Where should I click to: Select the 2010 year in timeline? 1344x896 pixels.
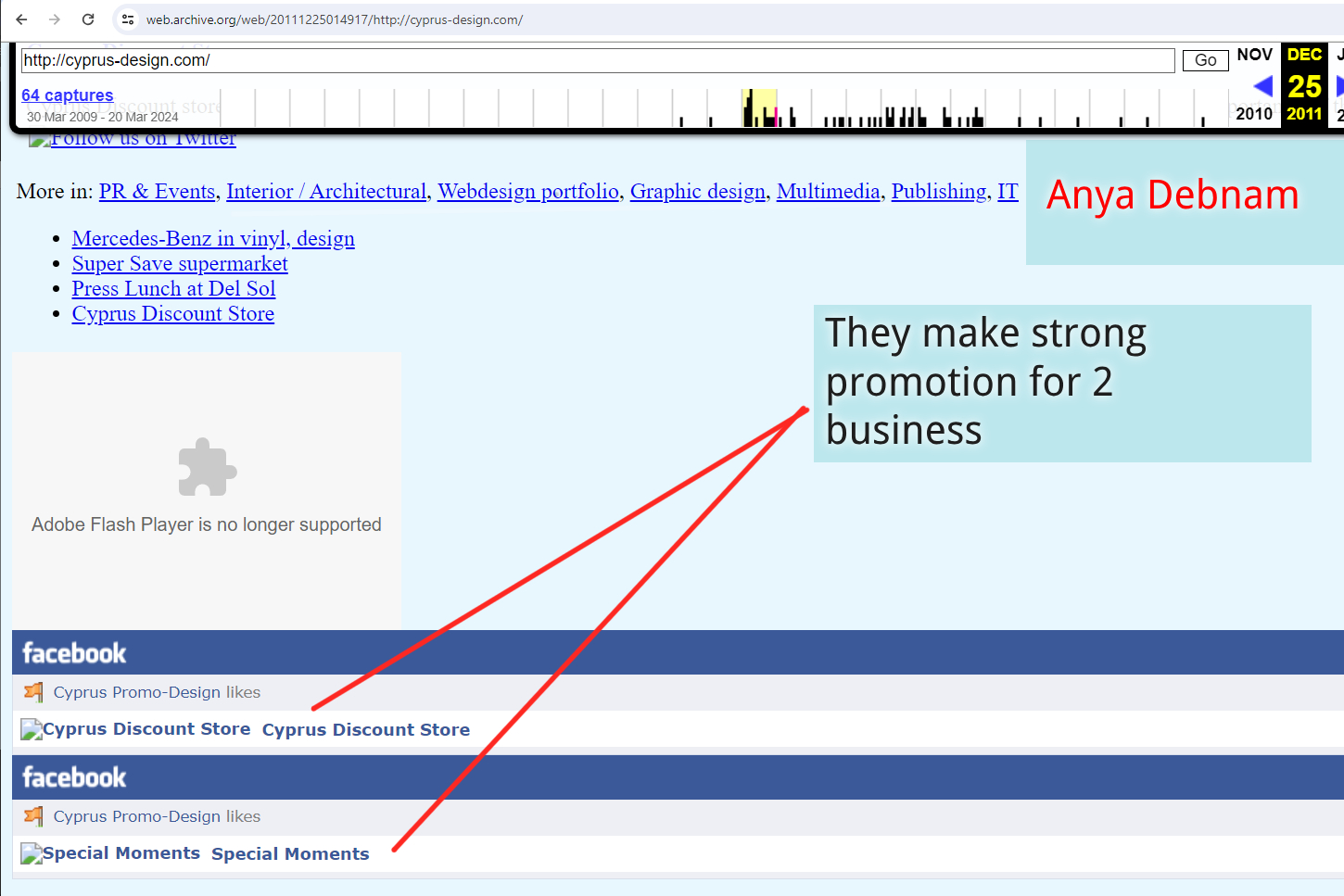point(1253,114)
